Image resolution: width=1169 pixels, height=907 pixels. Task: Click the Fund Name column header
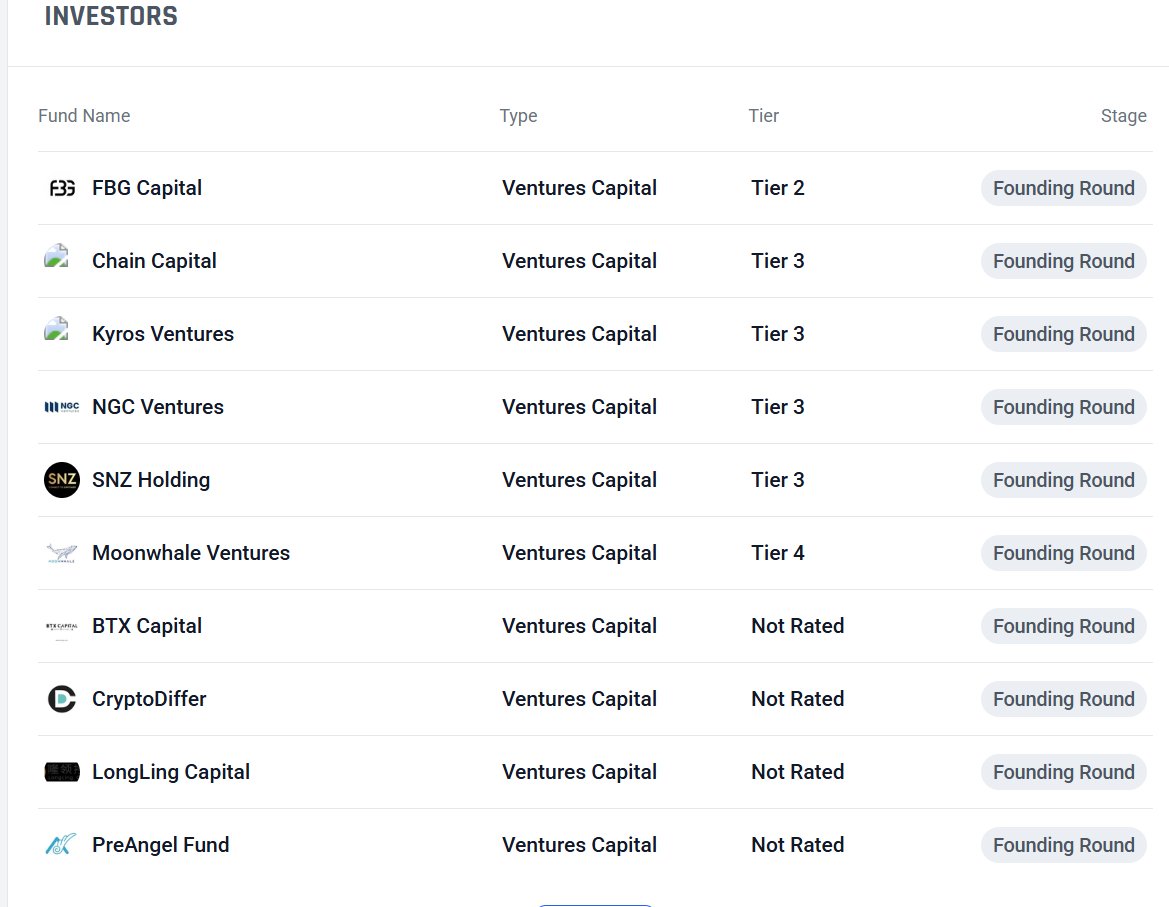[x=84, y=116]
